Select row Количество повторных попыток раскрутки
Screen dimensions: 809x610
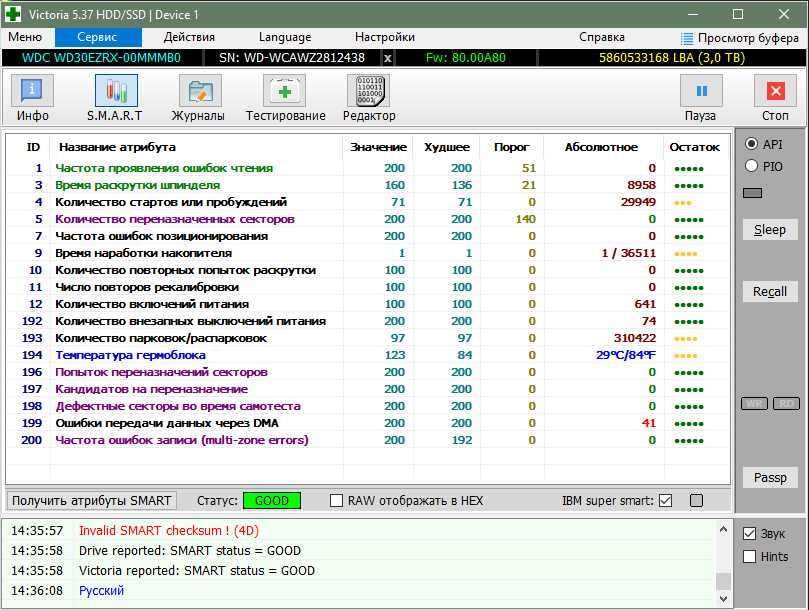pos(368,270)
